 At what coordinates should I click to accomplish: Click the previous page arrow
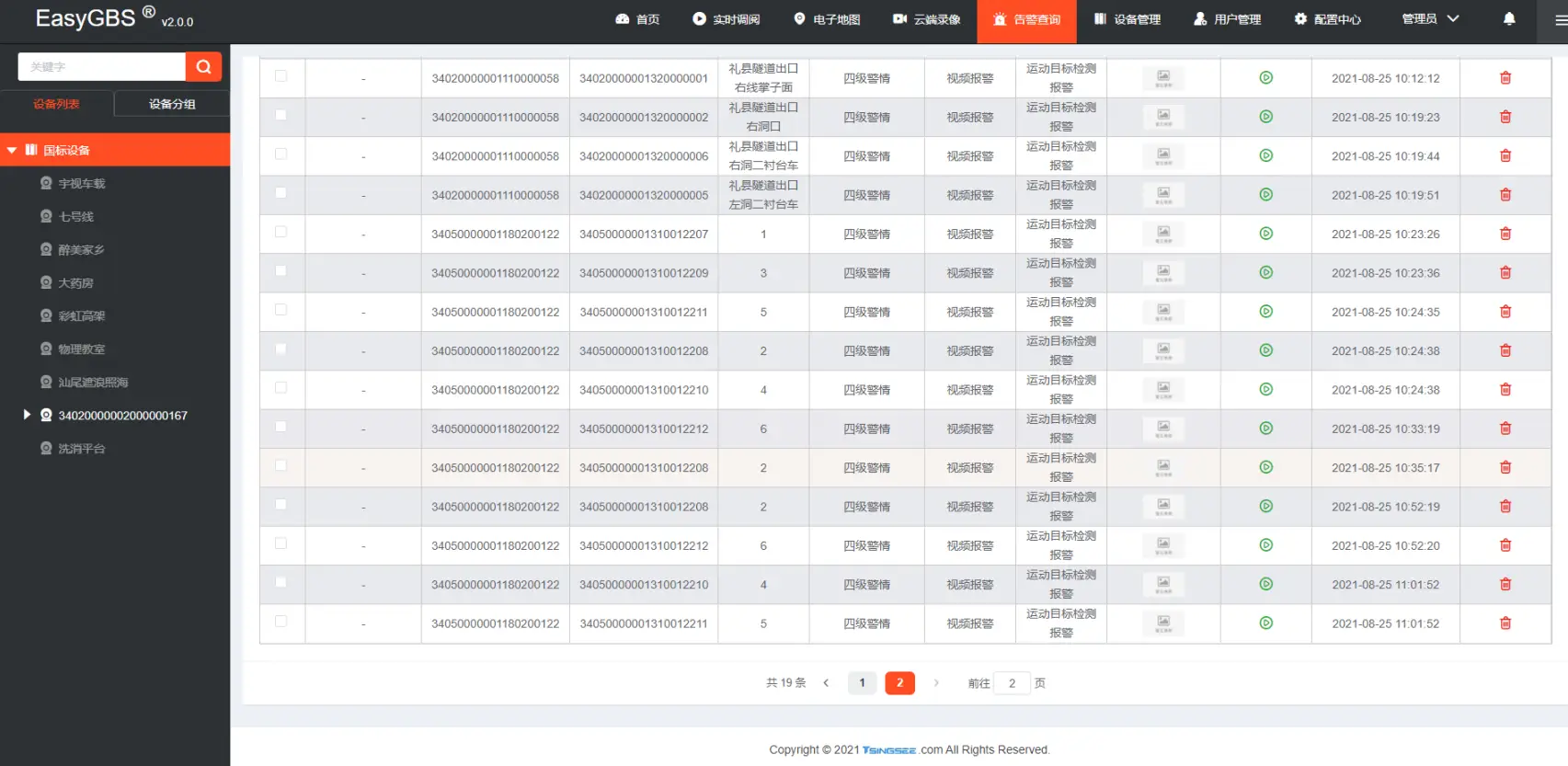[826, 682]
